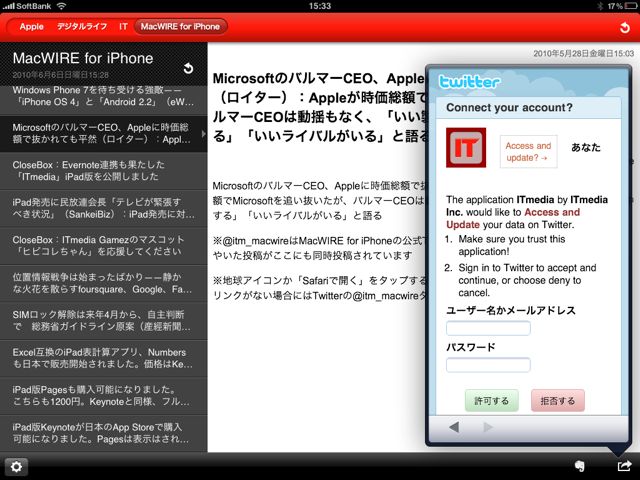Open iPad版Keynoteが日本のApp Store article

coord(104,433)
